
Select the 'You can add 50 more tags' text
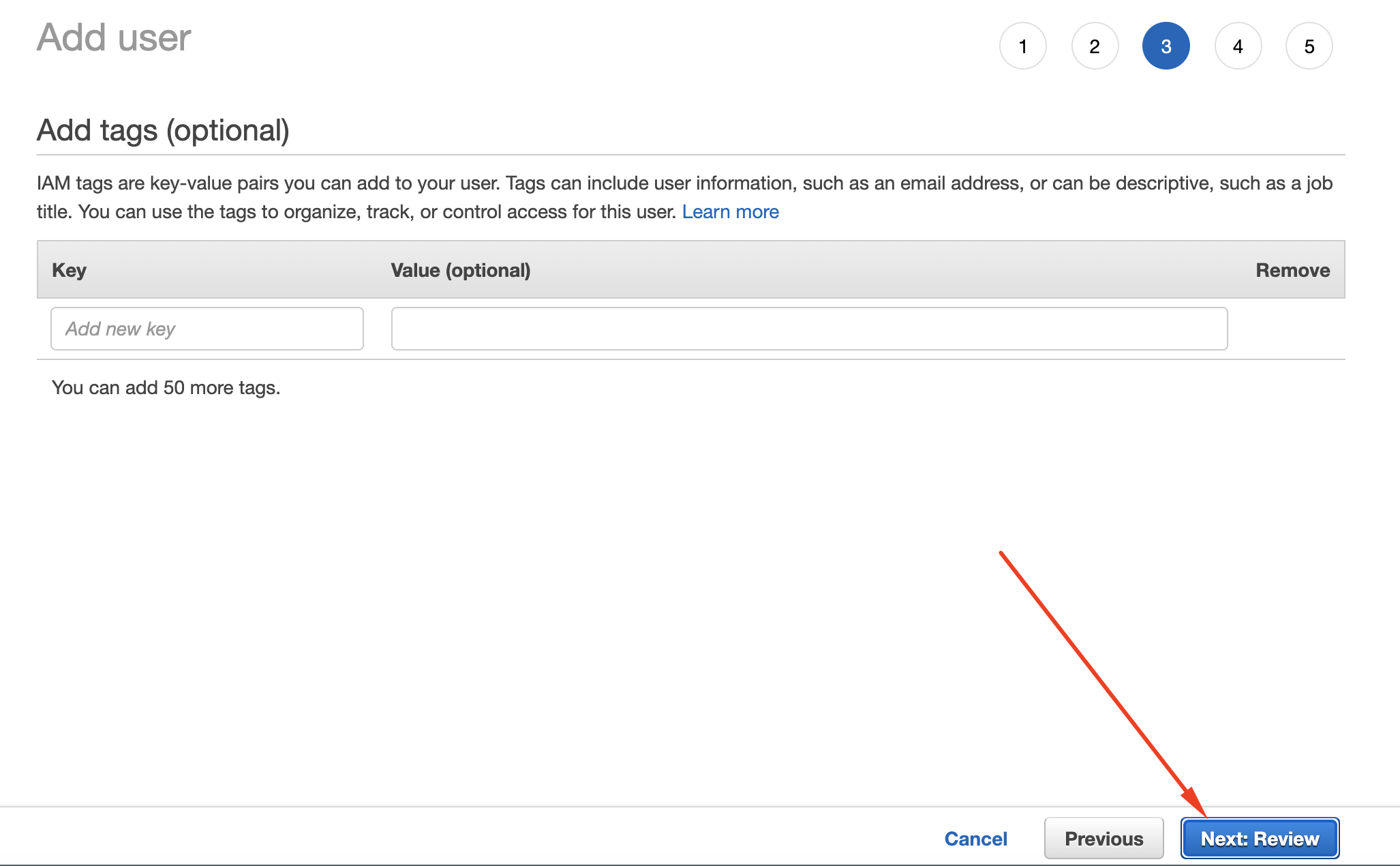[166, 387]
